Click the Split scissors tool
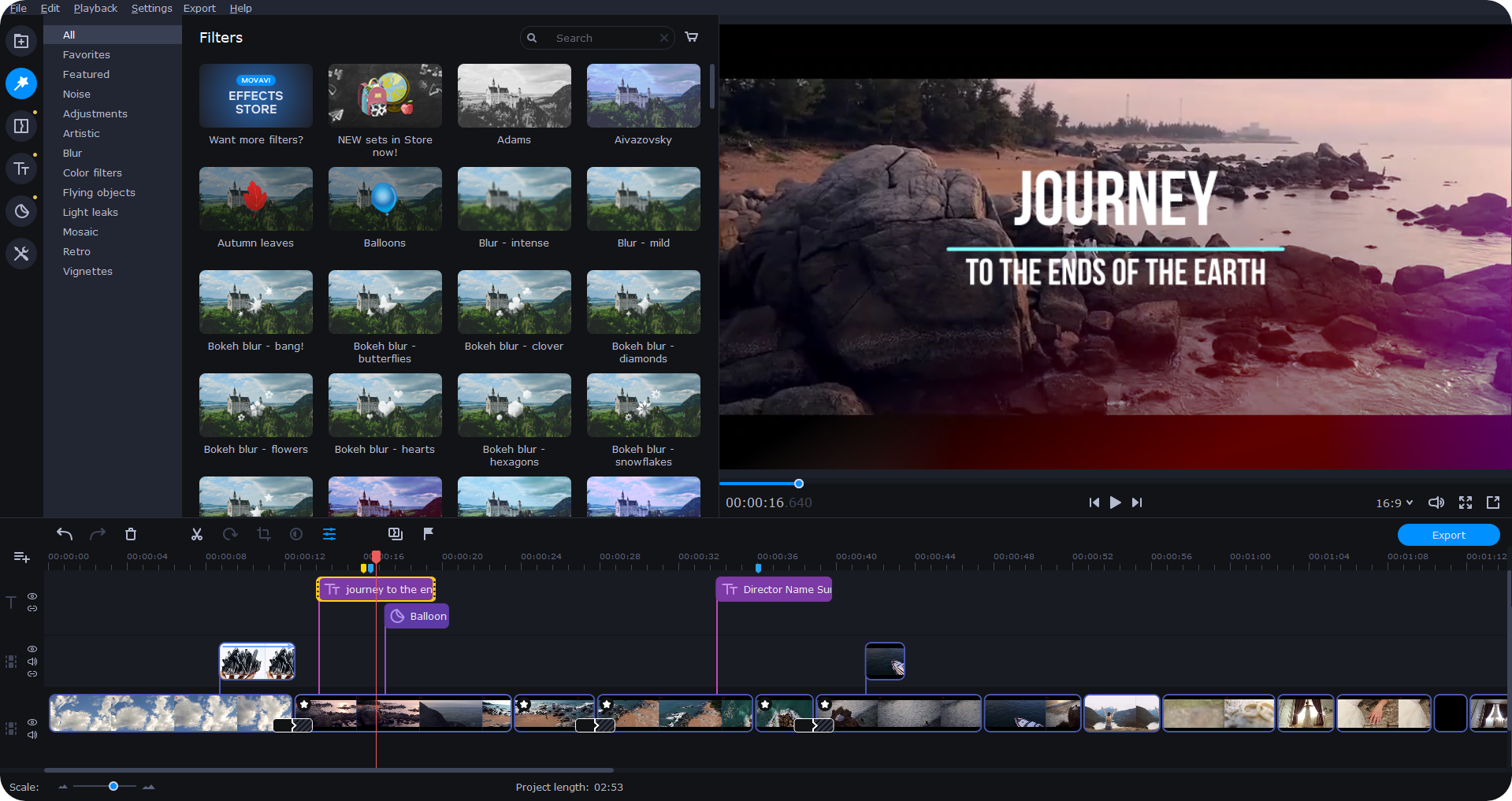The width and height of the screenshot is (1512, 801). [x=197, y=534]
